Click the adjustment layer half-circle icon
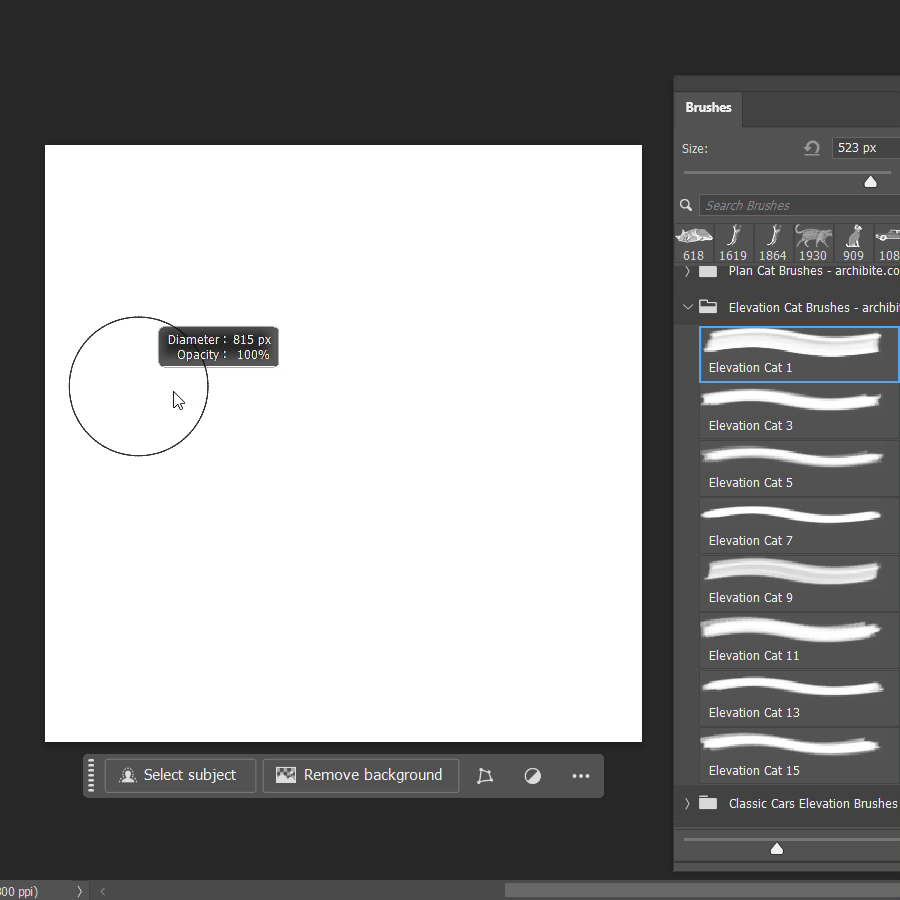The image size is (900, 900). (533, 776)
